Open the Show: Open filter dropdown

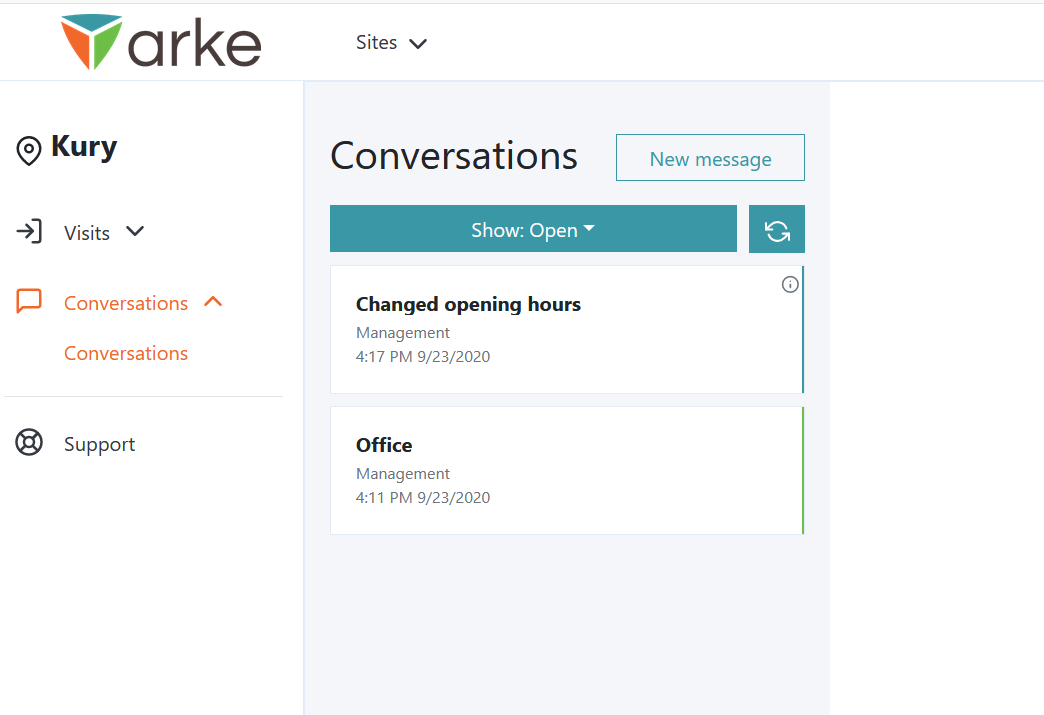tap(533, 229)
